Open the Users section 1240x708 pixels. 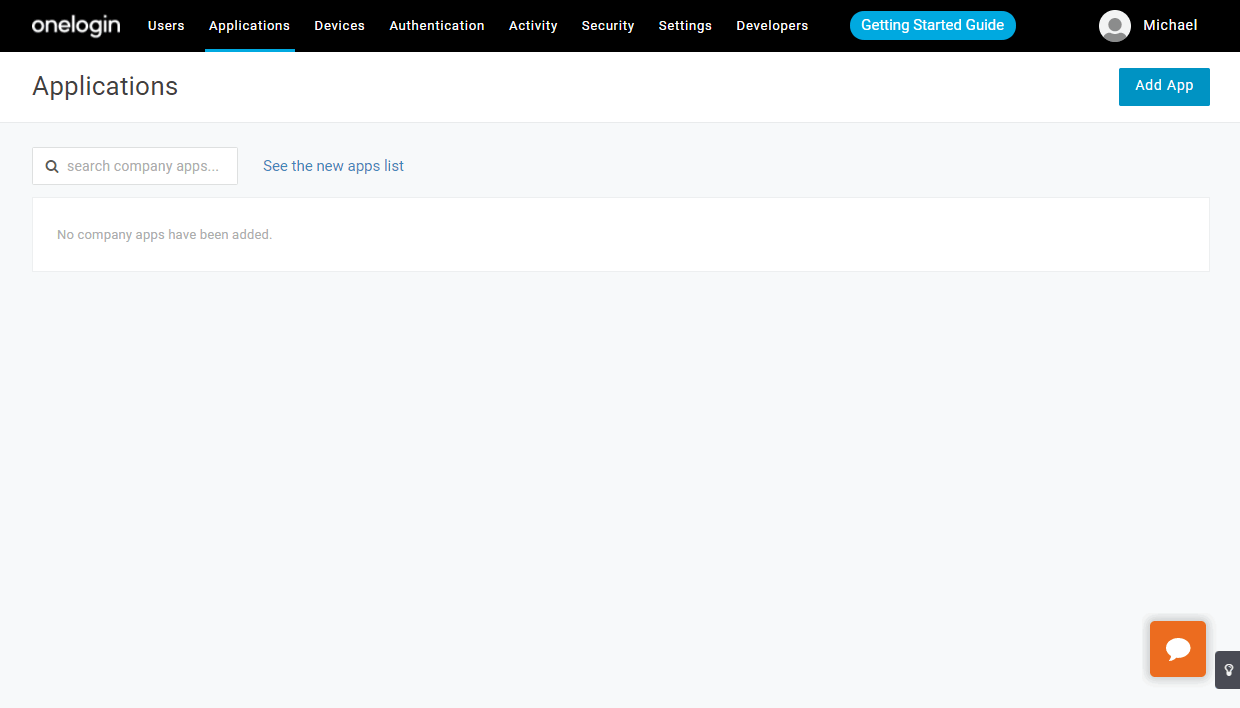[x=166, y=26]
